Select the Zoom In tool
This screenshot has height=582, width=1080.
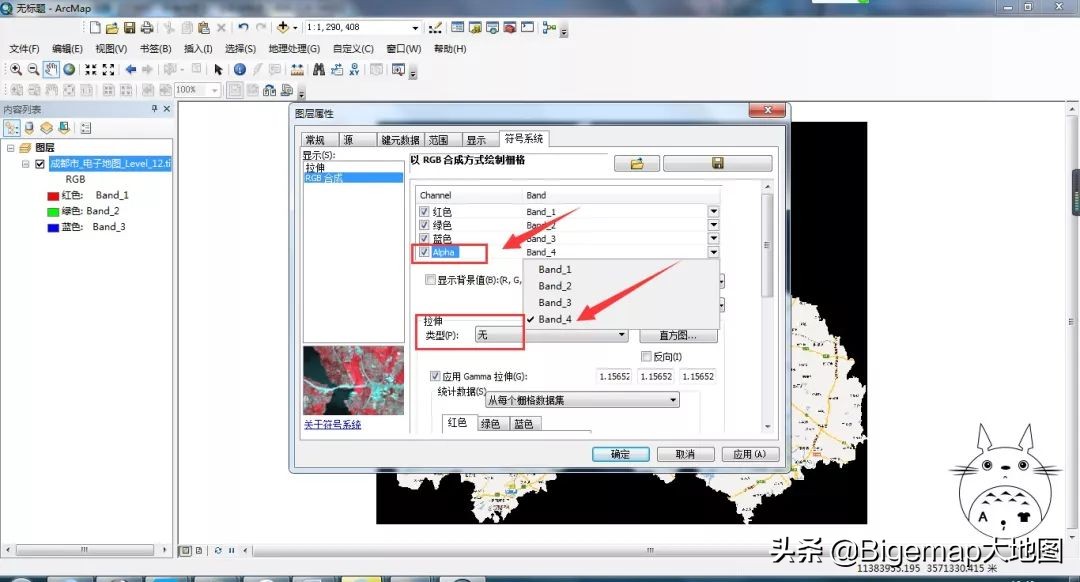pyautogui.click(x=17, y=69)
